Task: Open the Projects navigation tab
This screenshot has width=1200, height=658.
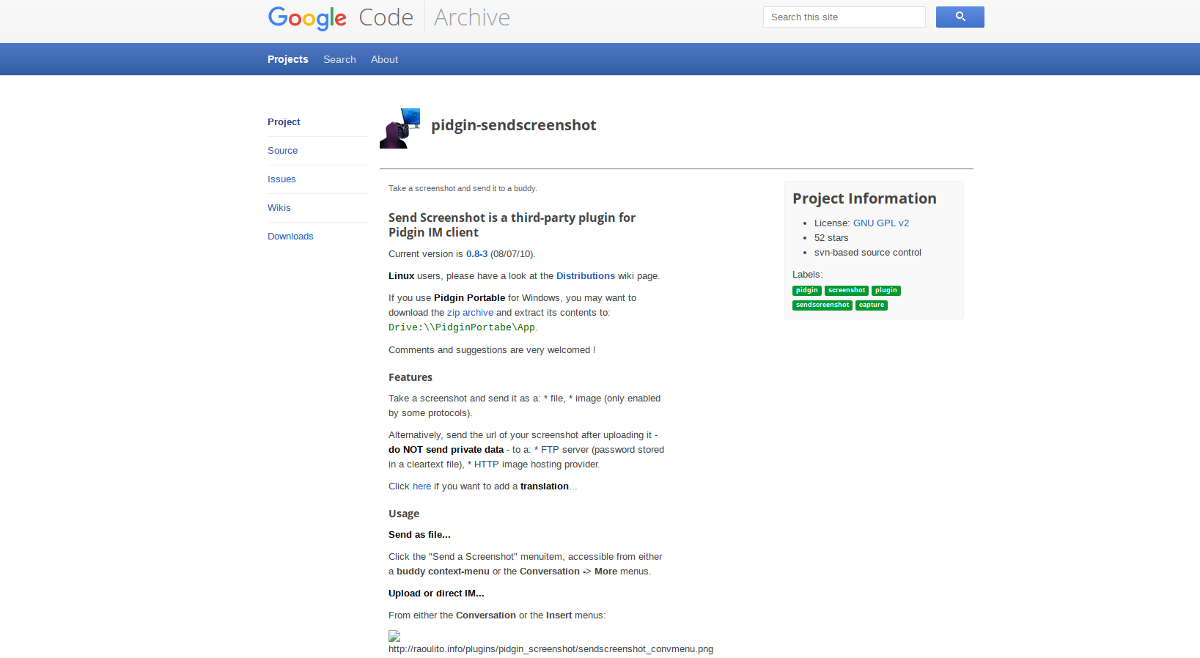Action: [x=287, y=59]
